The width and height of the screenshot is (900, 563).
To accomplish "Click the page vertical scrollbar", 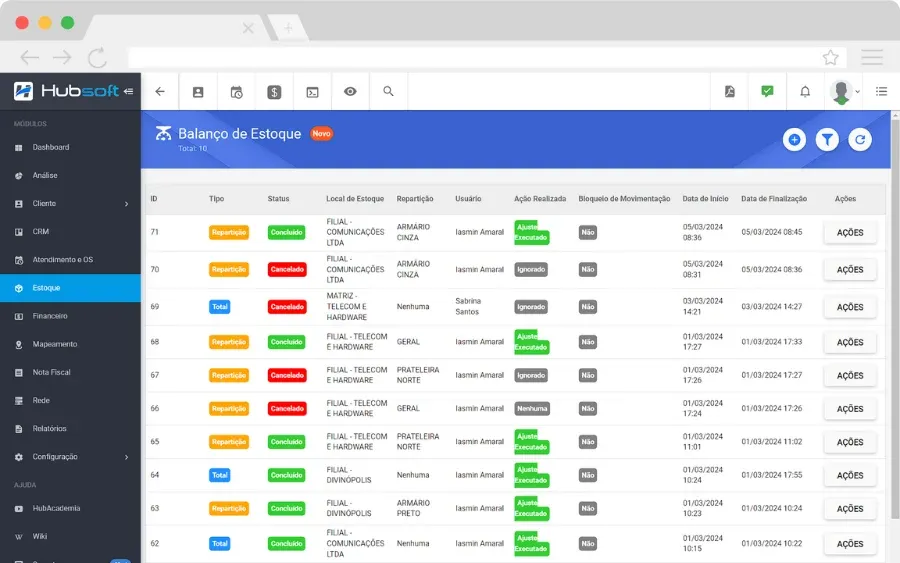I will [x=895, y=316].
